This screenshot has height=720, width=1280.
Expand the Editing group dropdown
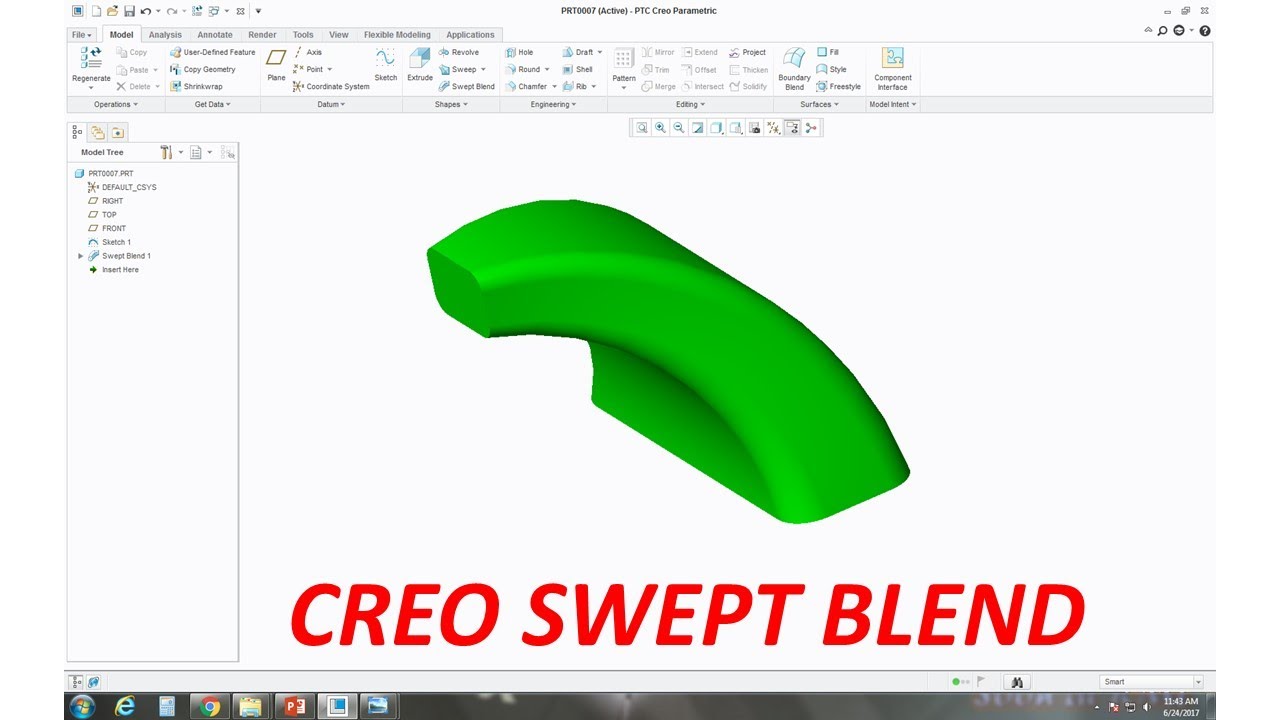click(690, 104)
